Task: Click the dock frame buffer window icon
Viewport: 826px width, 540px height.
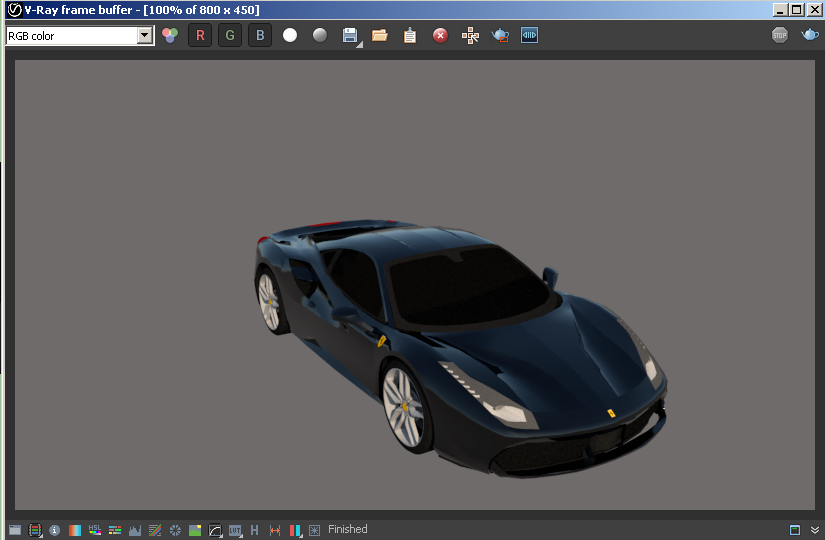Action: (795, 530)
